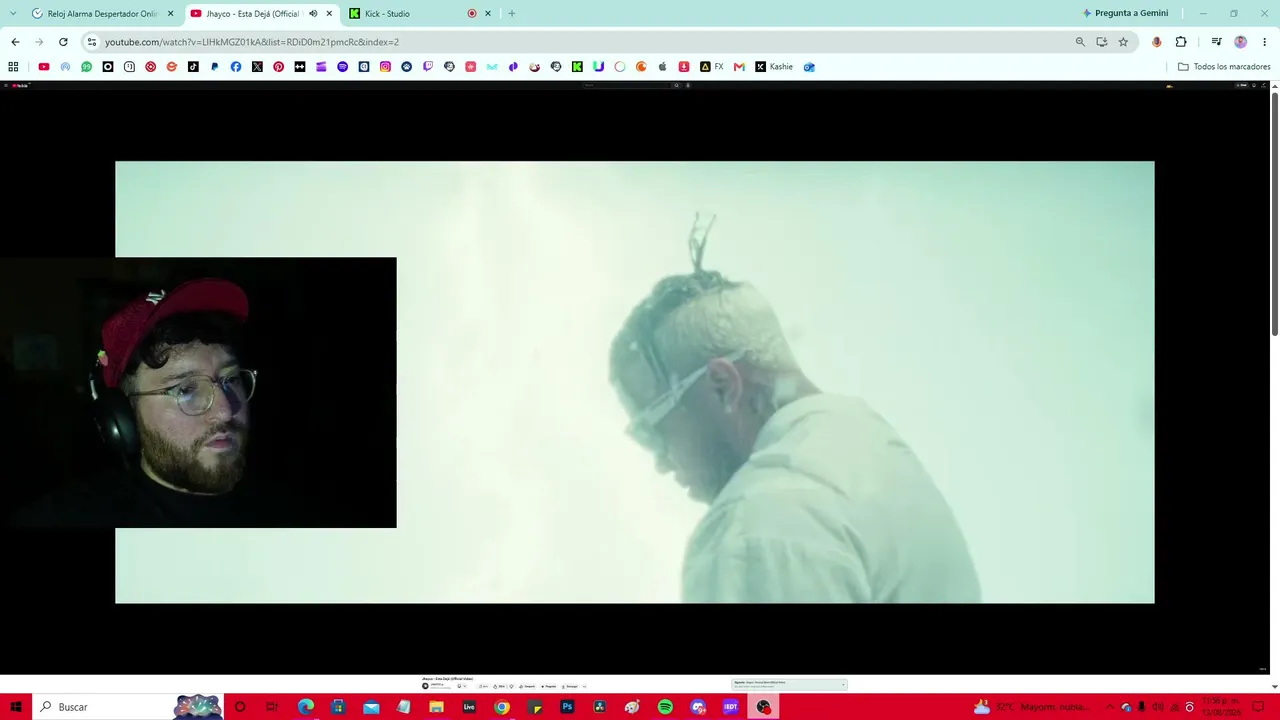Show hidden system tray icons

point(1109,707)
